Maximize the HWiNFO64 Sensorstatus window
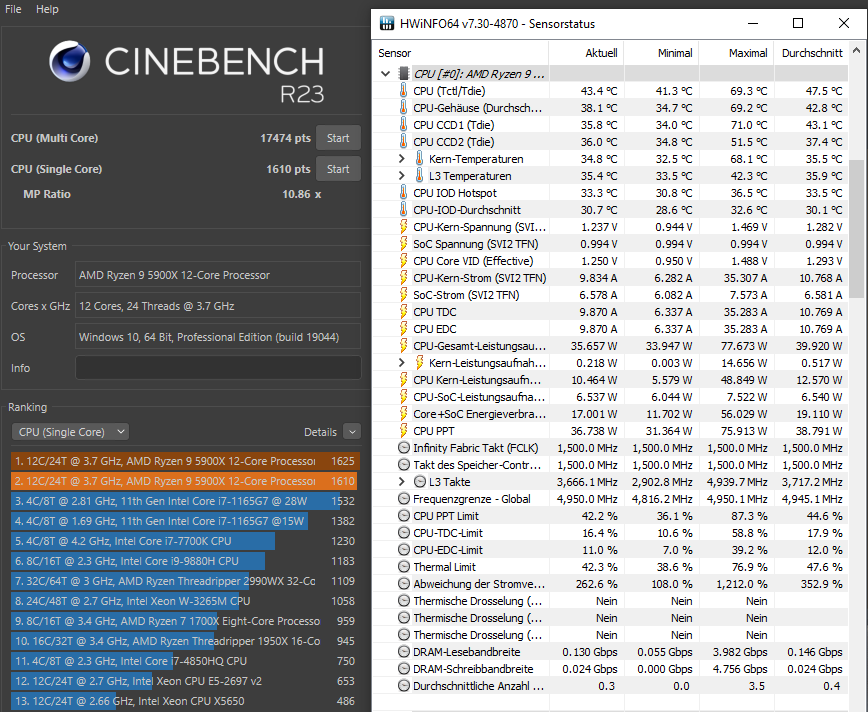Screen dimensions: 868x712 coord(798,23)
